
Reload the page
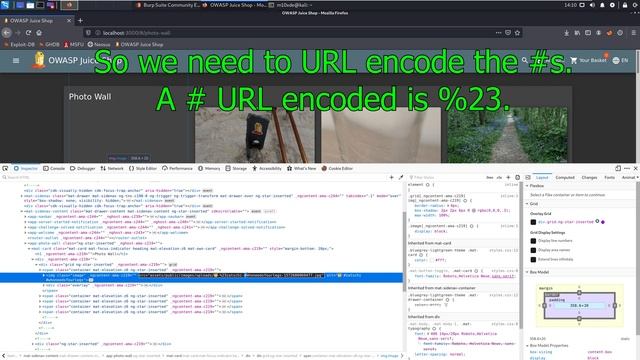tap(28, 33)
